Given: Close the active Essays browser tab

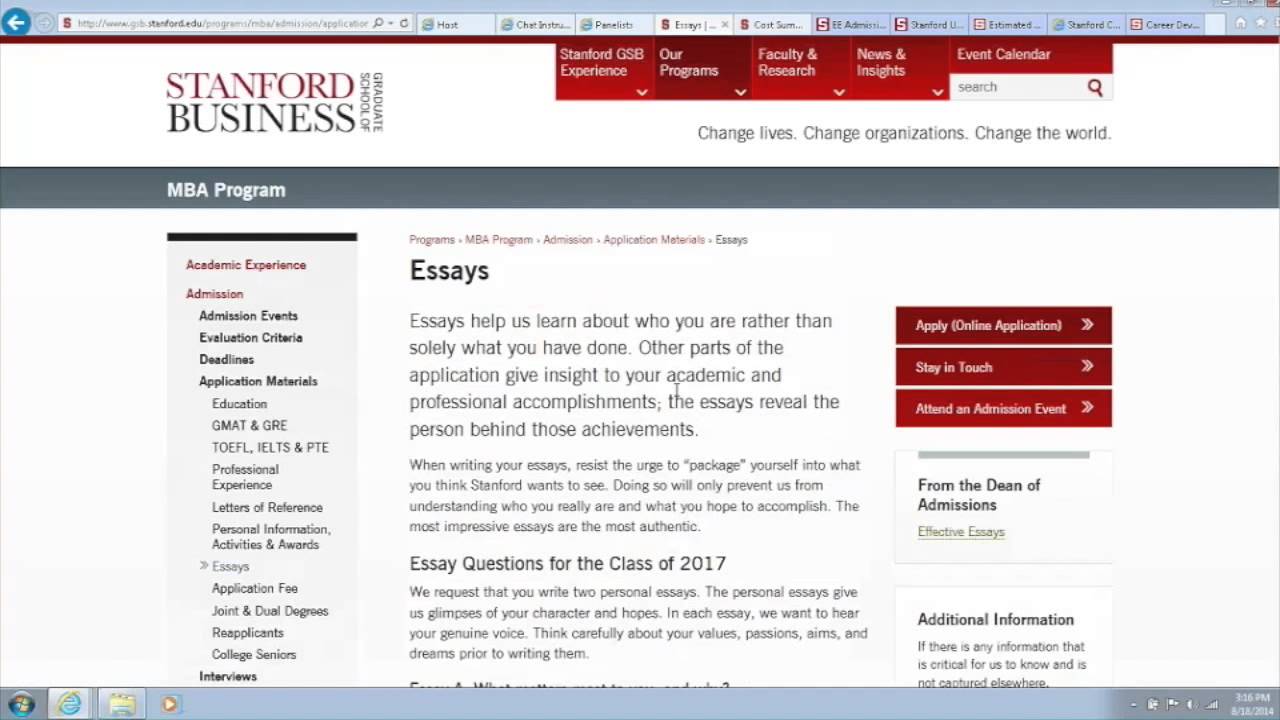Looking at the screenshot, I should coord(724,24).
